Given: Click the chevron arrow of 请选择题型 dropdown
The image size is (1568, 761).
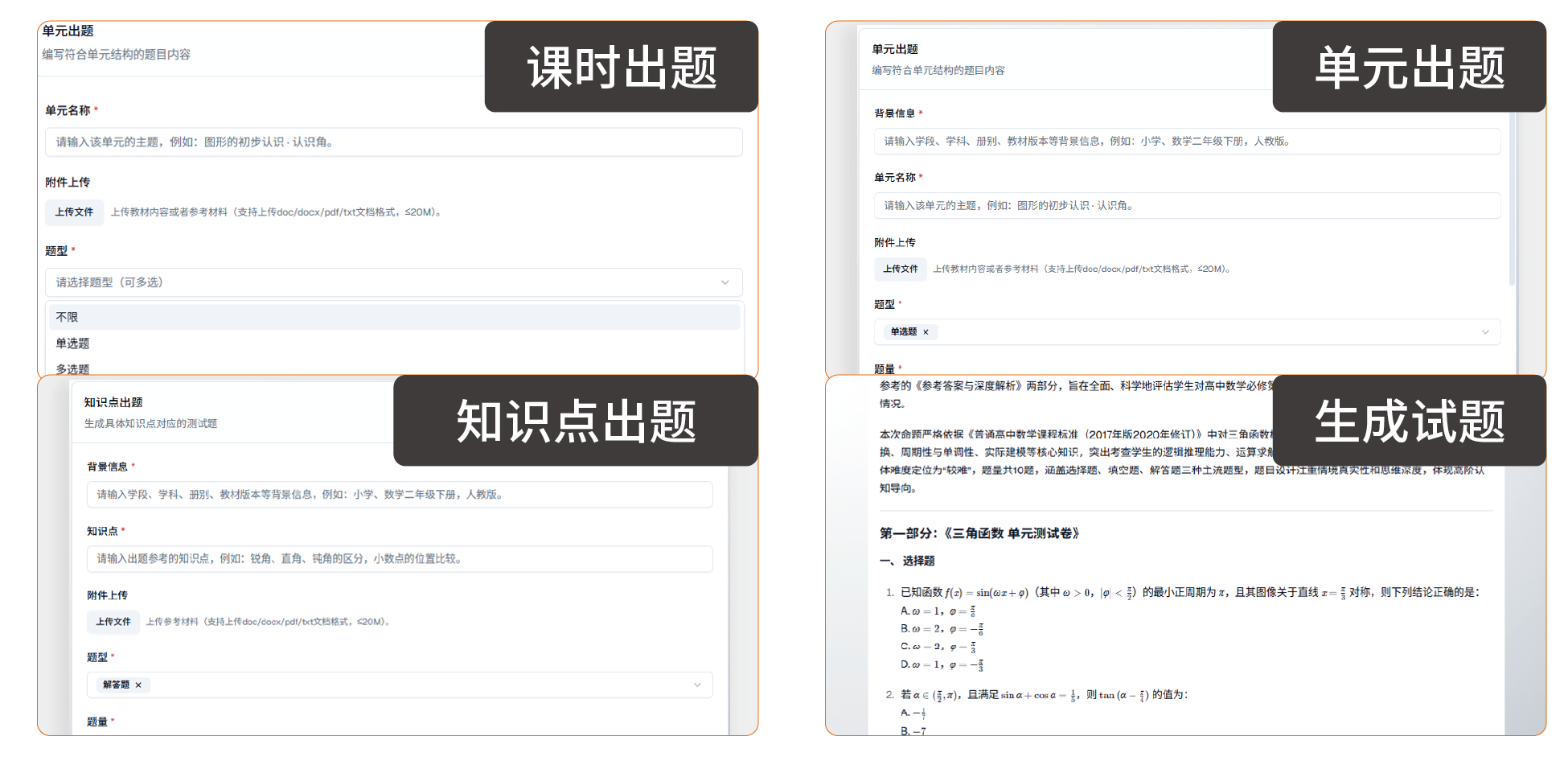Looking at the screenshot, I should (724, 282).
